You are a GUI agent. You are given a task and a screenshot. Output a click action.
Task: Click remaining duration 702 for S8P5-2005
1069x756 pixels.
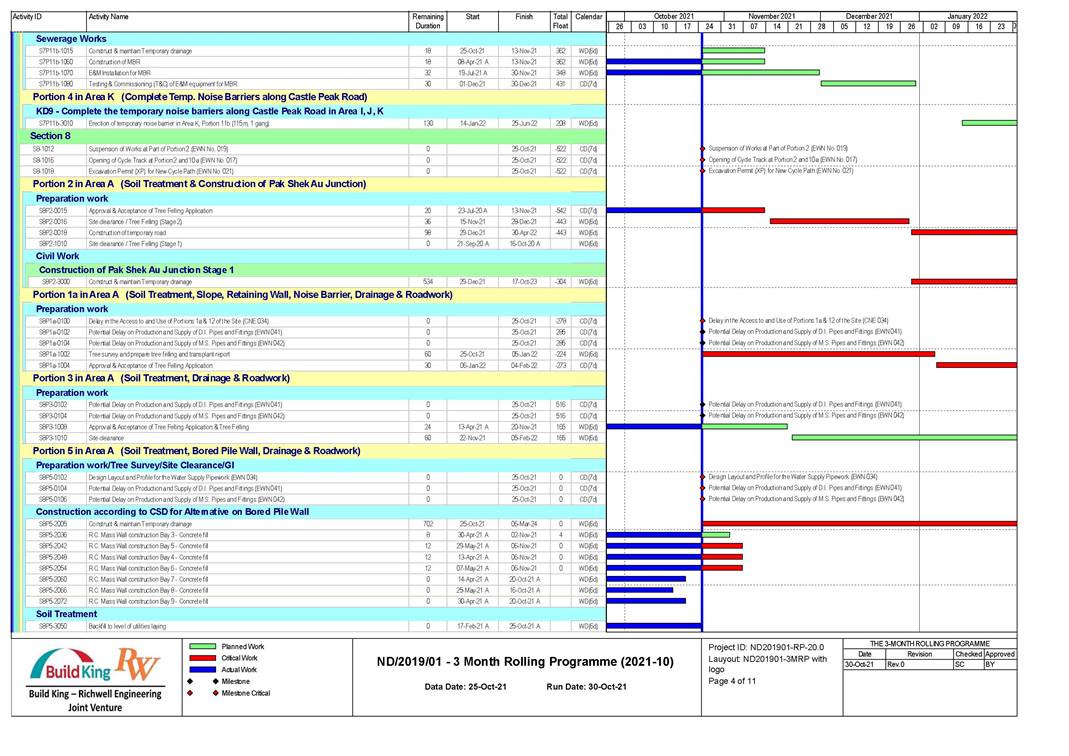pyautogui.click(x=428, y=524)
